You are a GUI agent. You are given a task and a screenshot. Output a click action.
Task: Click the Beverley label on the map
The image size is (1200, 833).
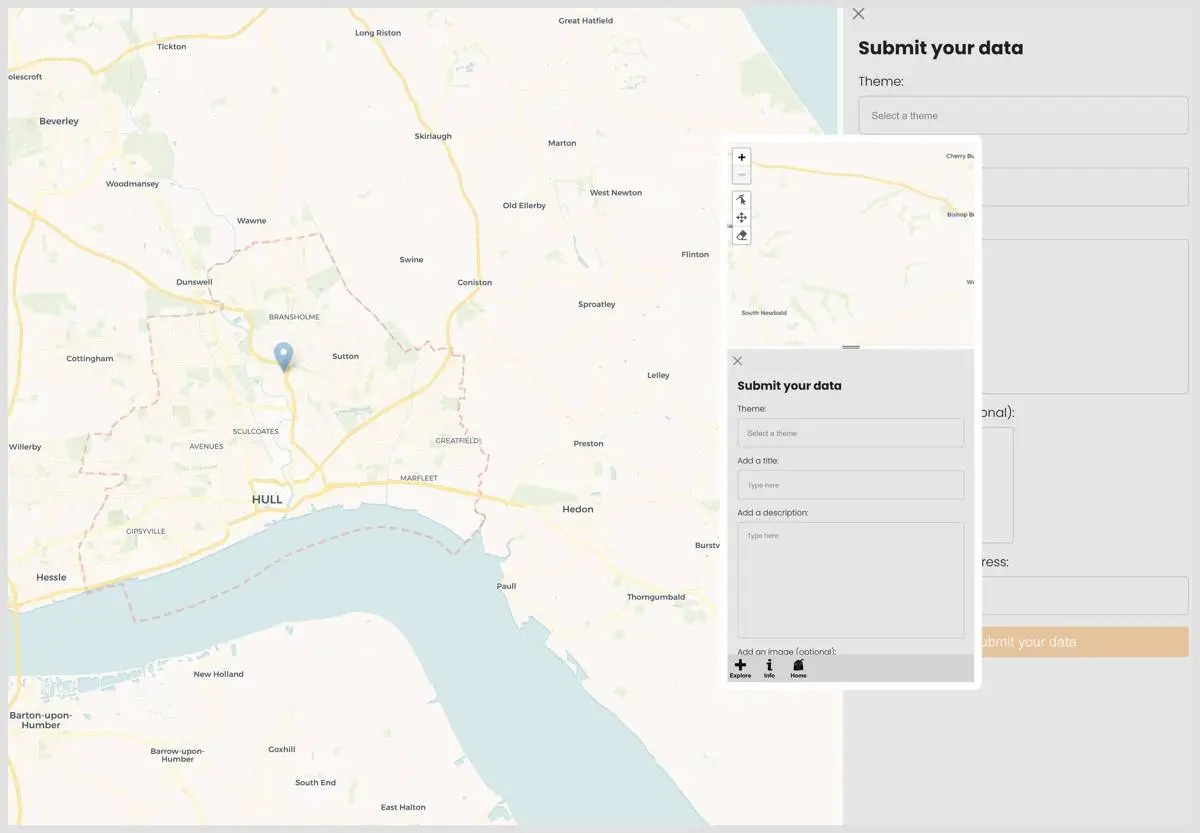pos(59,121)
